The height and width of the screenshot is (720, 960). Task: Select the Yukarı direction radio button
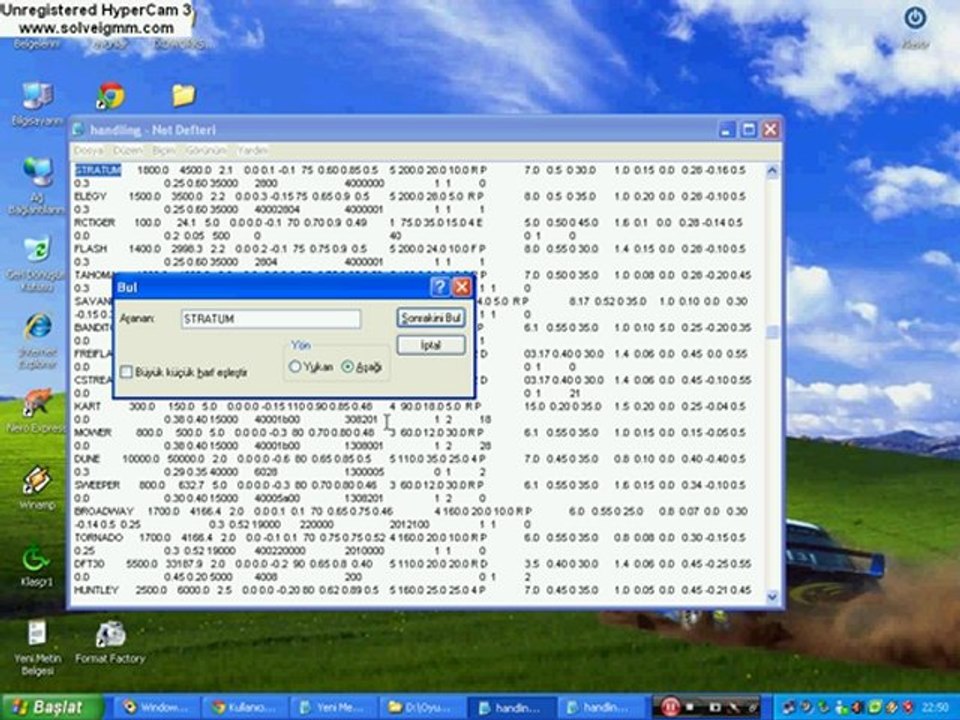[294, 367]
